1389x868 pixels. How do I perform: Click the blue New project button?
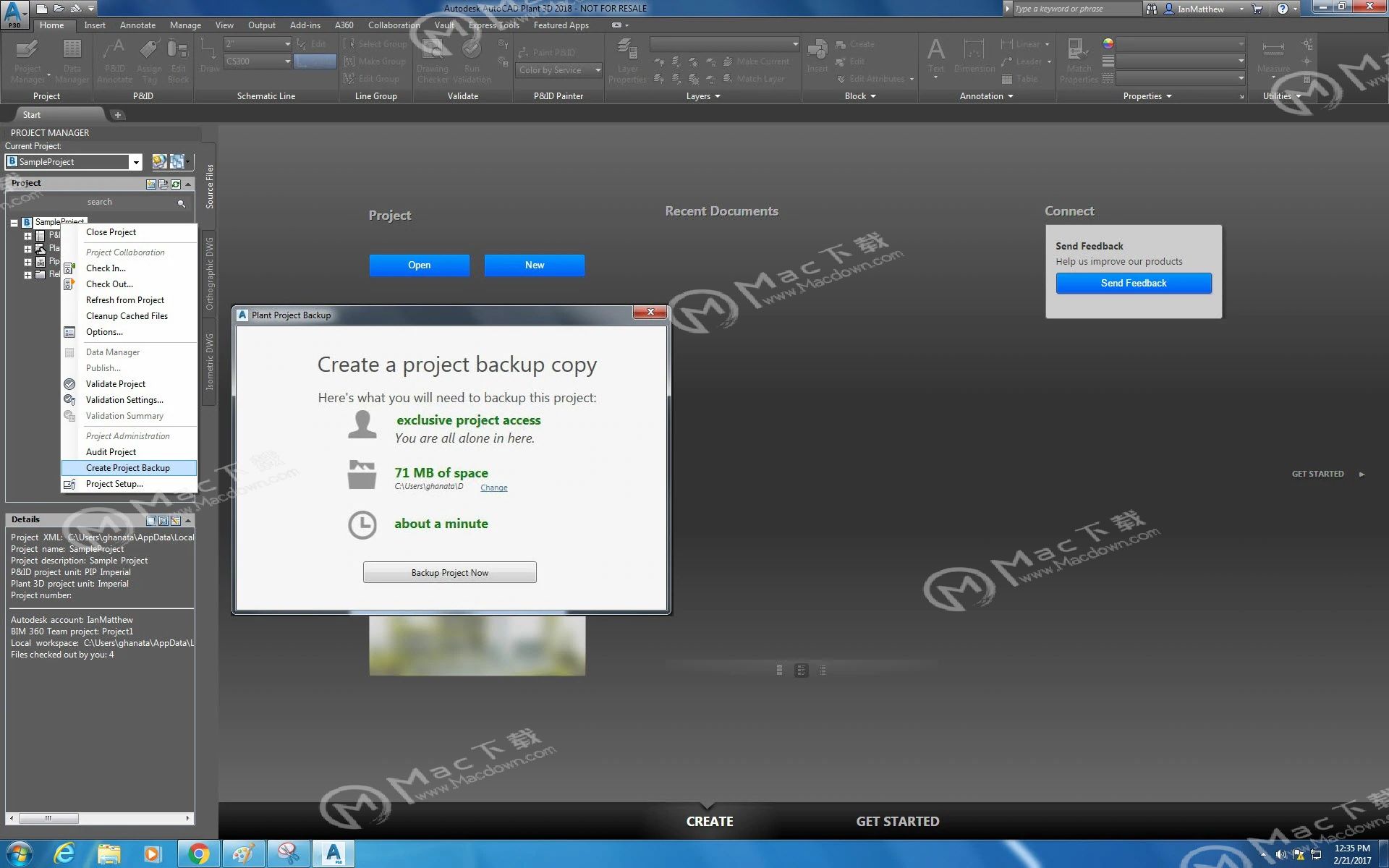pyautogui.click(x=535, y=265)
